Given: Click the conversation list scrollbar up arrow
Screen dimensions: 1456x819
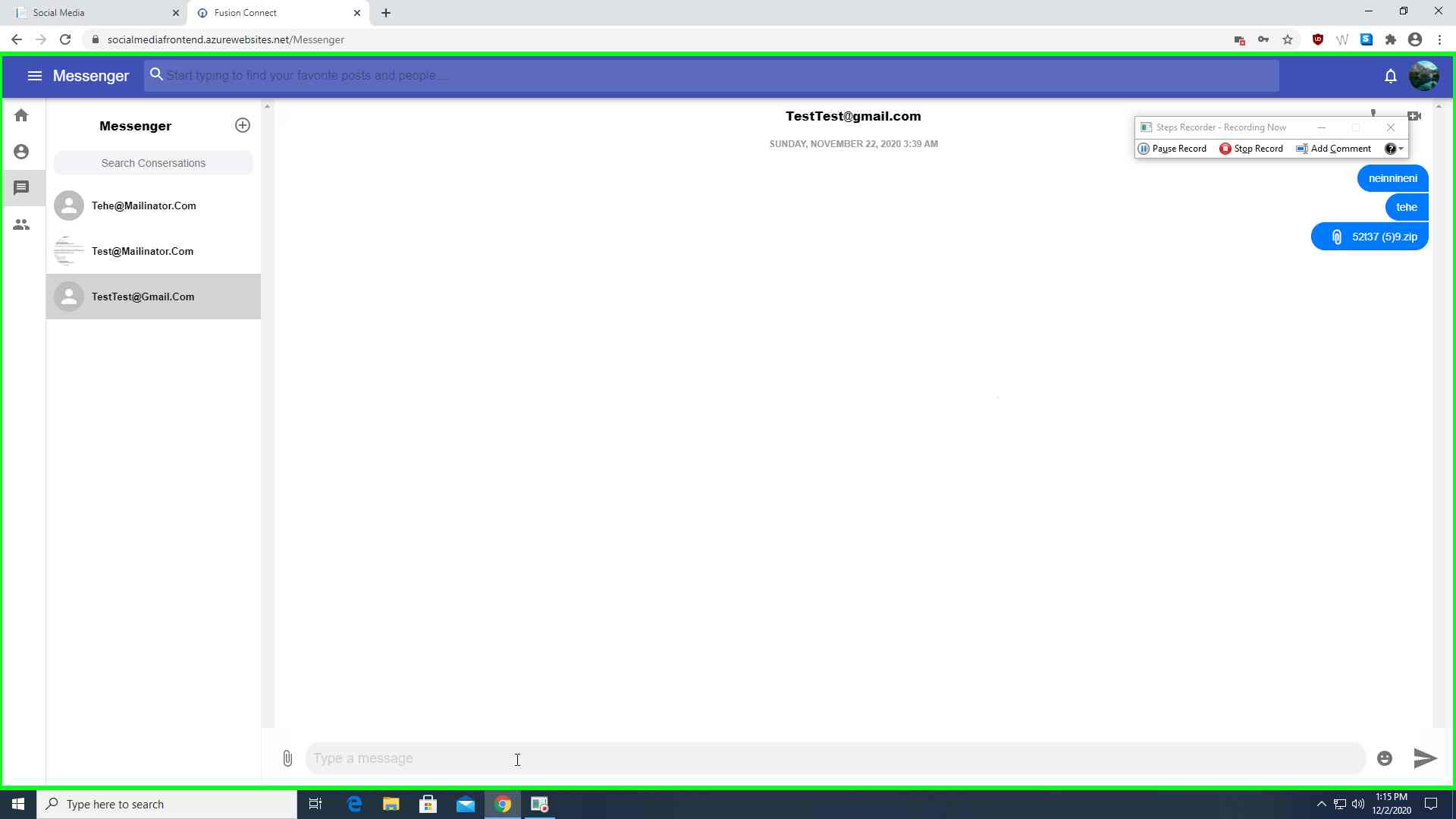Looking at the screenshot, I should [x=267, y=106].
